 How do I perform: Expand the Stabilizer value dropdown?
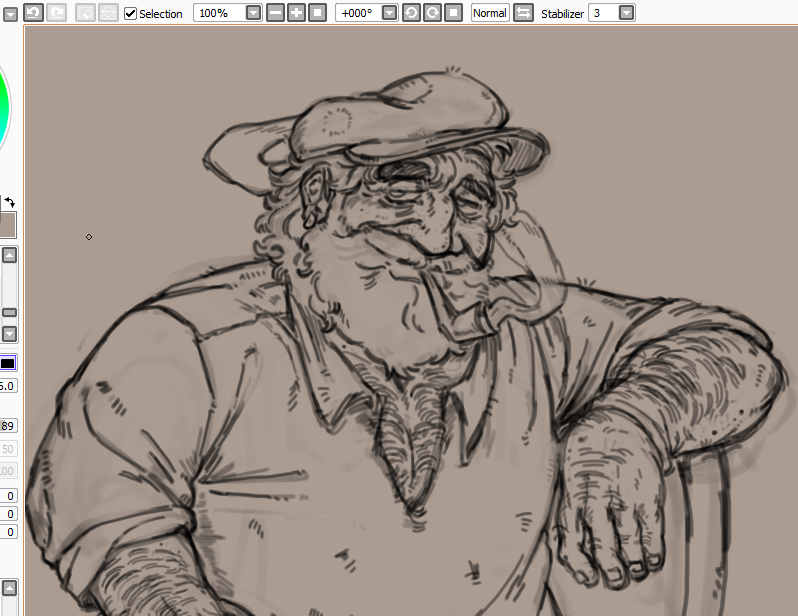point(626,13)
